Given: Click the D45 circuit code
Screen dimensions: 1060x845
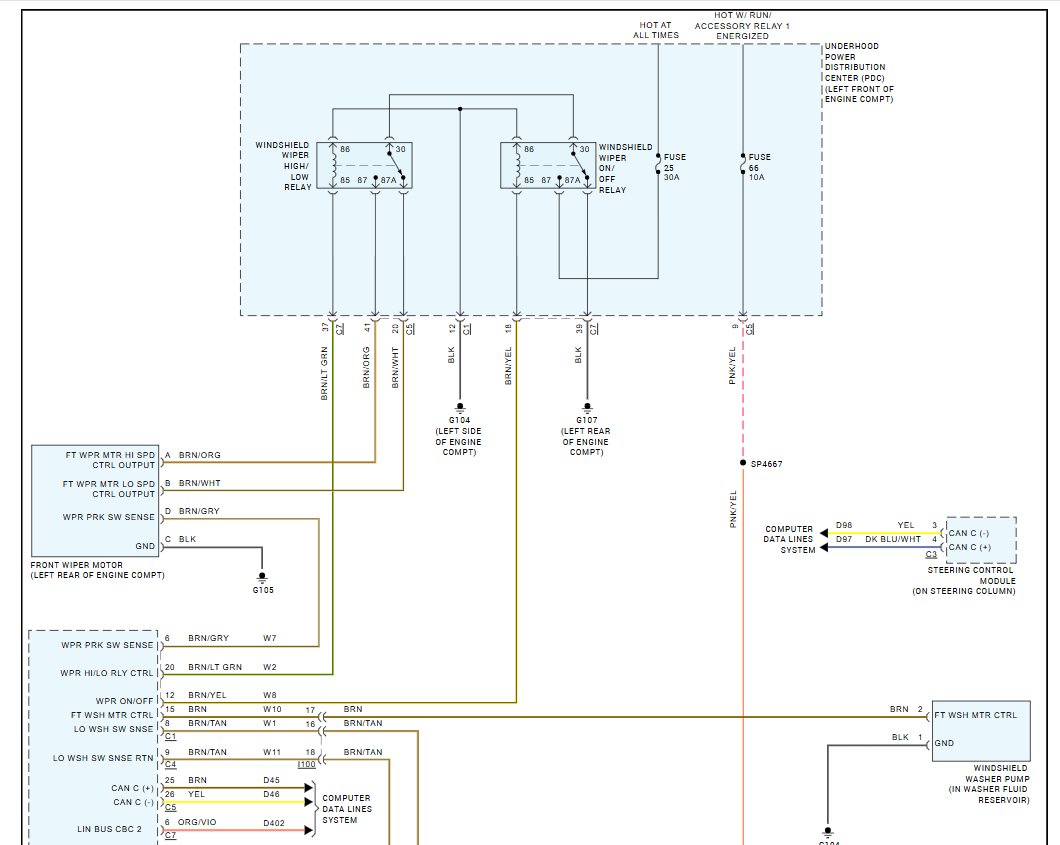Looking at the screenshot, I should click(x=271, y=780).
